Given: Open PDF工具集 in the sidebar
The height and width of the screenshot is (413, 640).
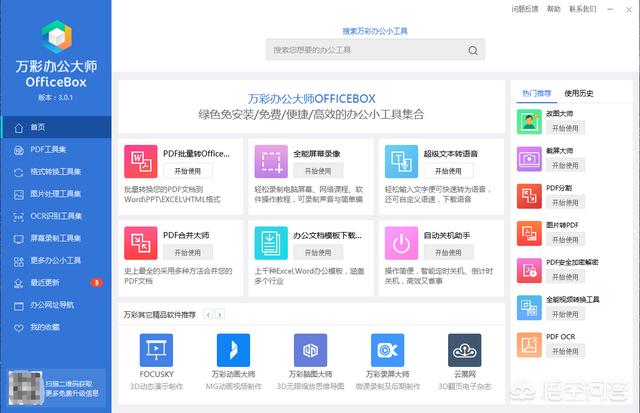Looking at the screenshot, I should (56, 149).
